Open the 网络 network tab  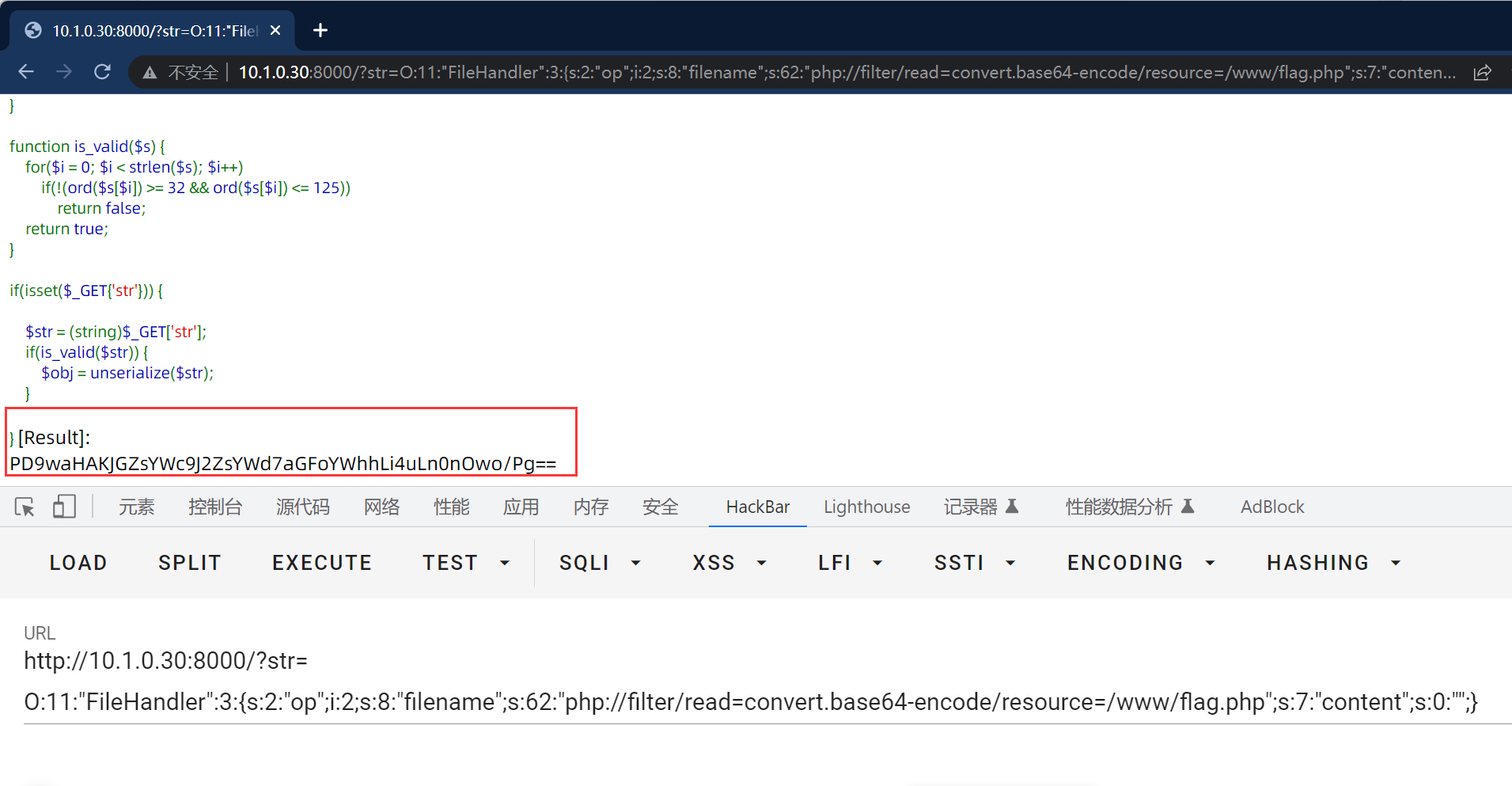point(381,507)
